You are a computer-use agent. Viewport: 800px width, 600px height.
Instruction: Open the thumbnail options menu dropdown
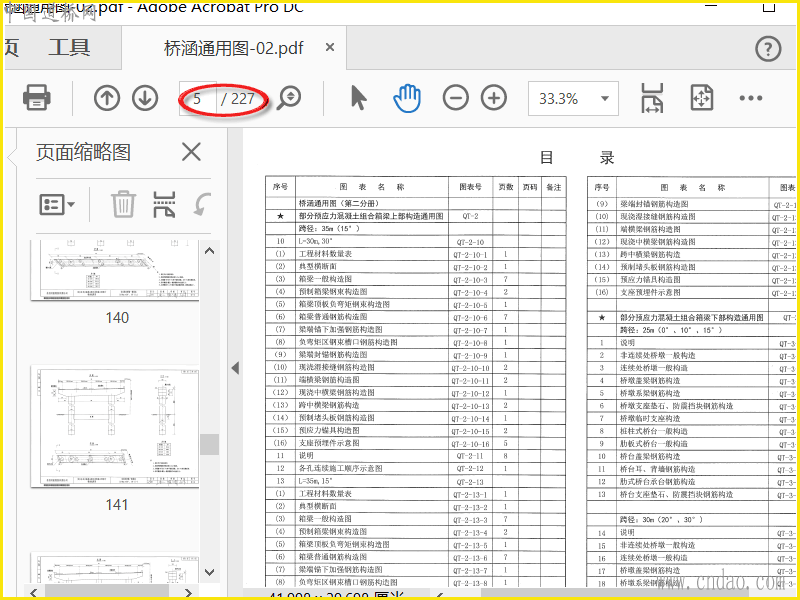(x=57, y=205)
